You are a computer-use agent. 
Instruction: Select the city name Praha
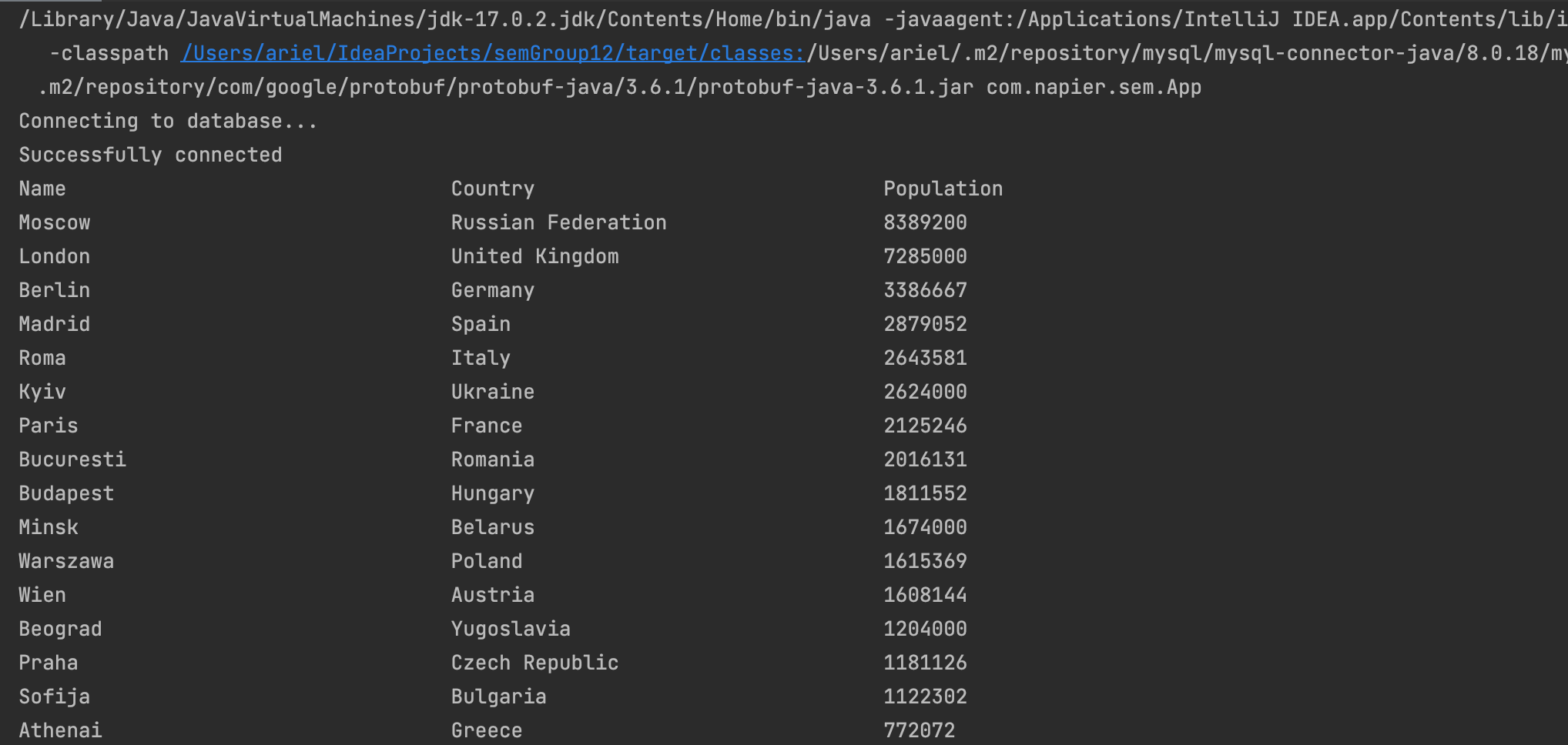[49, 663]
